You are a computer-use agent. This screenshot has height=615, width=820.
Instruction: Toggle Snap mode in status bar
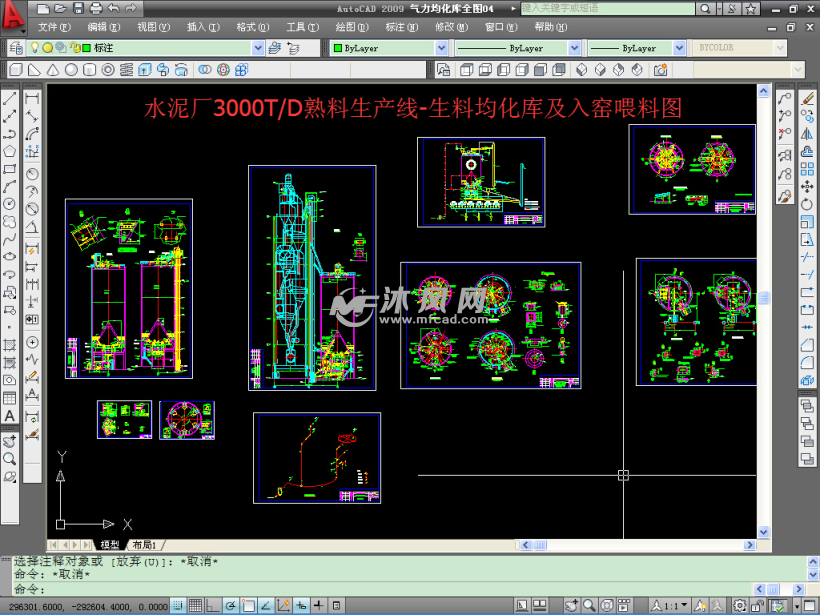coord(178,606)
